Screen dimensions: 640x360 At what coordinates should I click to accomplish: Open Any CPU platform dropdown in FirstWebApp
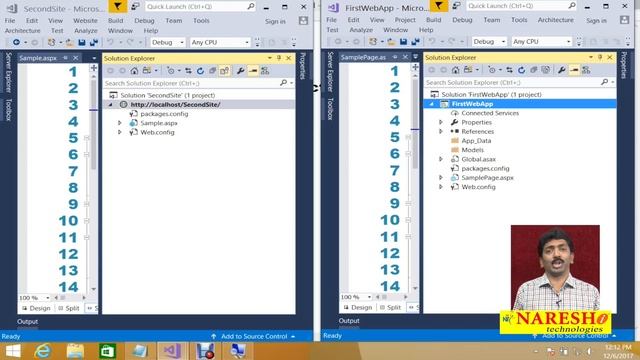[541, 41]
